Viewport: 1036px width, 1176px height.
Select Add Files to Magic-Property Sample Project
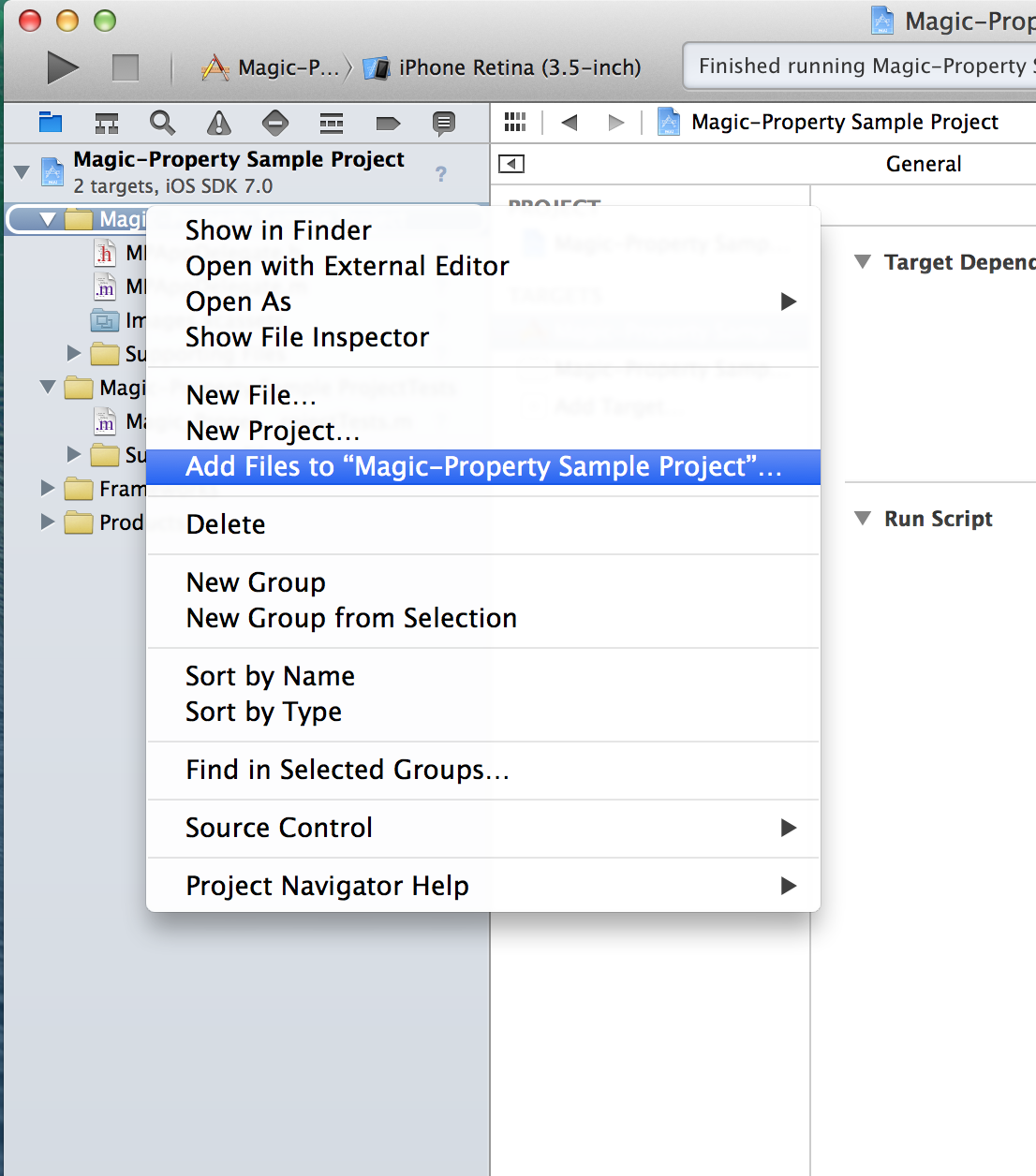(x=483, y=466)
